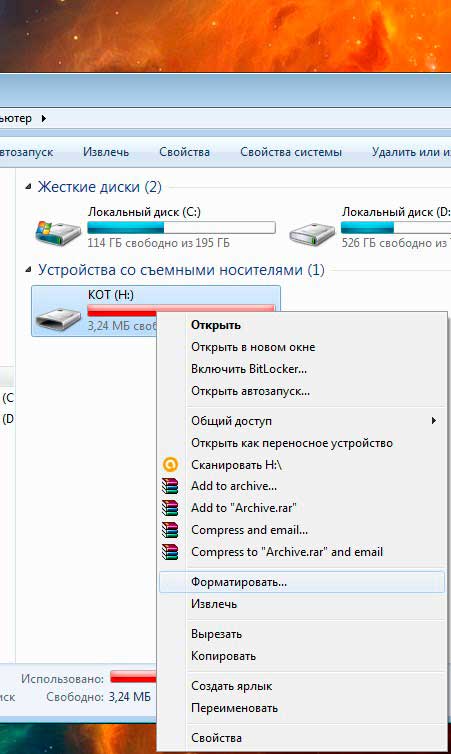Click the scan icon beside Сканировать H:\
This screenshot has height=754, width=451.
click(x=170, y=465)
